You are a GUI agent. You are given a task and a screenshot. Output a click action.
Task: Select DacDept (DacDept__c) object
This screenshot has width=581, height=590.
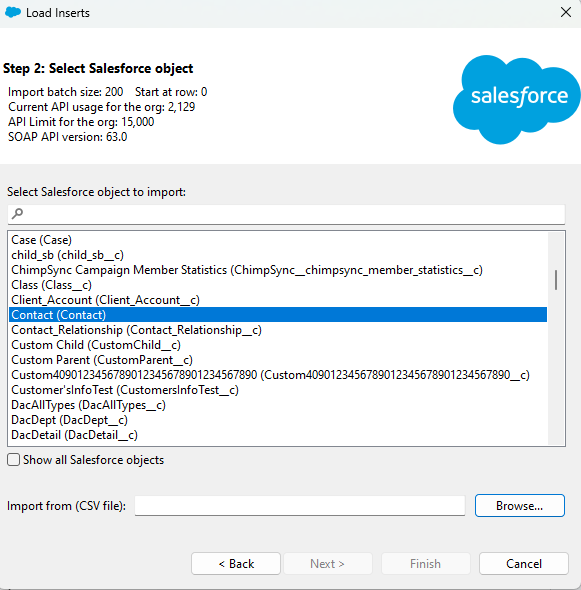[x=278, y=420]
